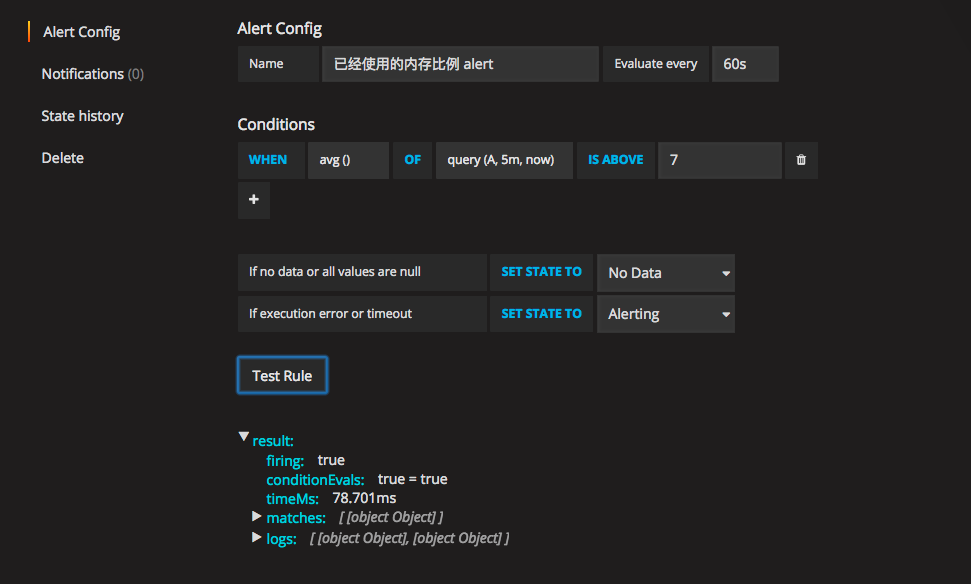Focus the alert Name input field

tap(460, 64)
